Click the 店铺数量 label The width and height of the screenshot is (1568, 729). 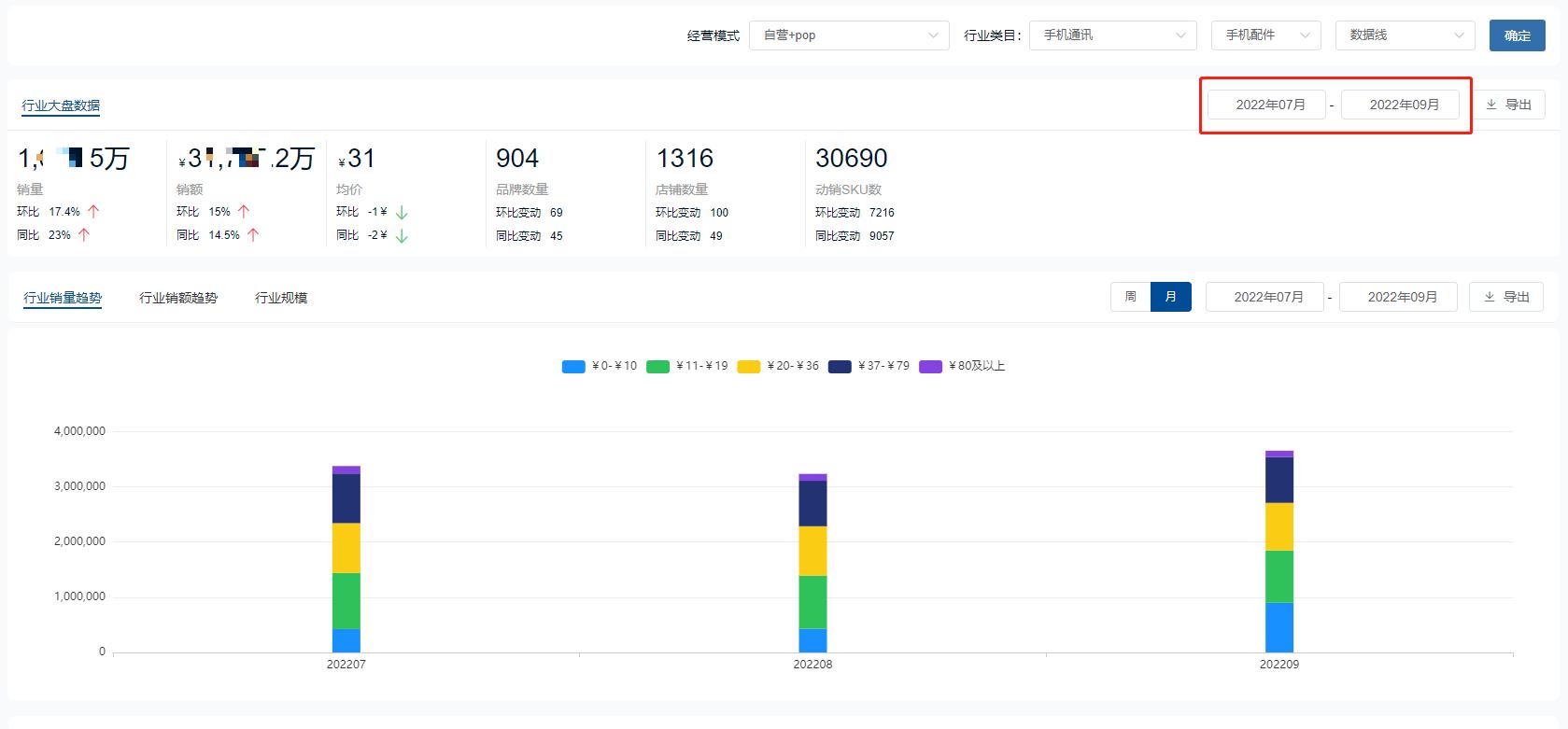682,189
